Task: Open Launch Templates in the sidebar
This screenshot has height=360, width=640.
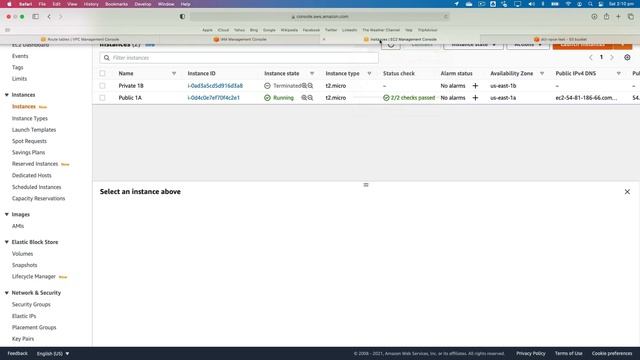Action: [34, 130]
